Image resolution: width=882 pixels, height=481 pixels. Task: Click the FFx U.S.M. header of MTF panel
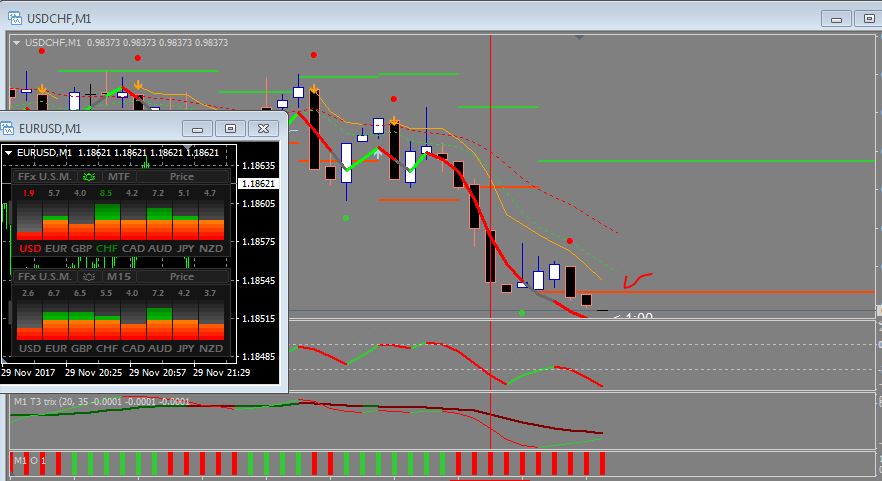[x=44, y=177]
